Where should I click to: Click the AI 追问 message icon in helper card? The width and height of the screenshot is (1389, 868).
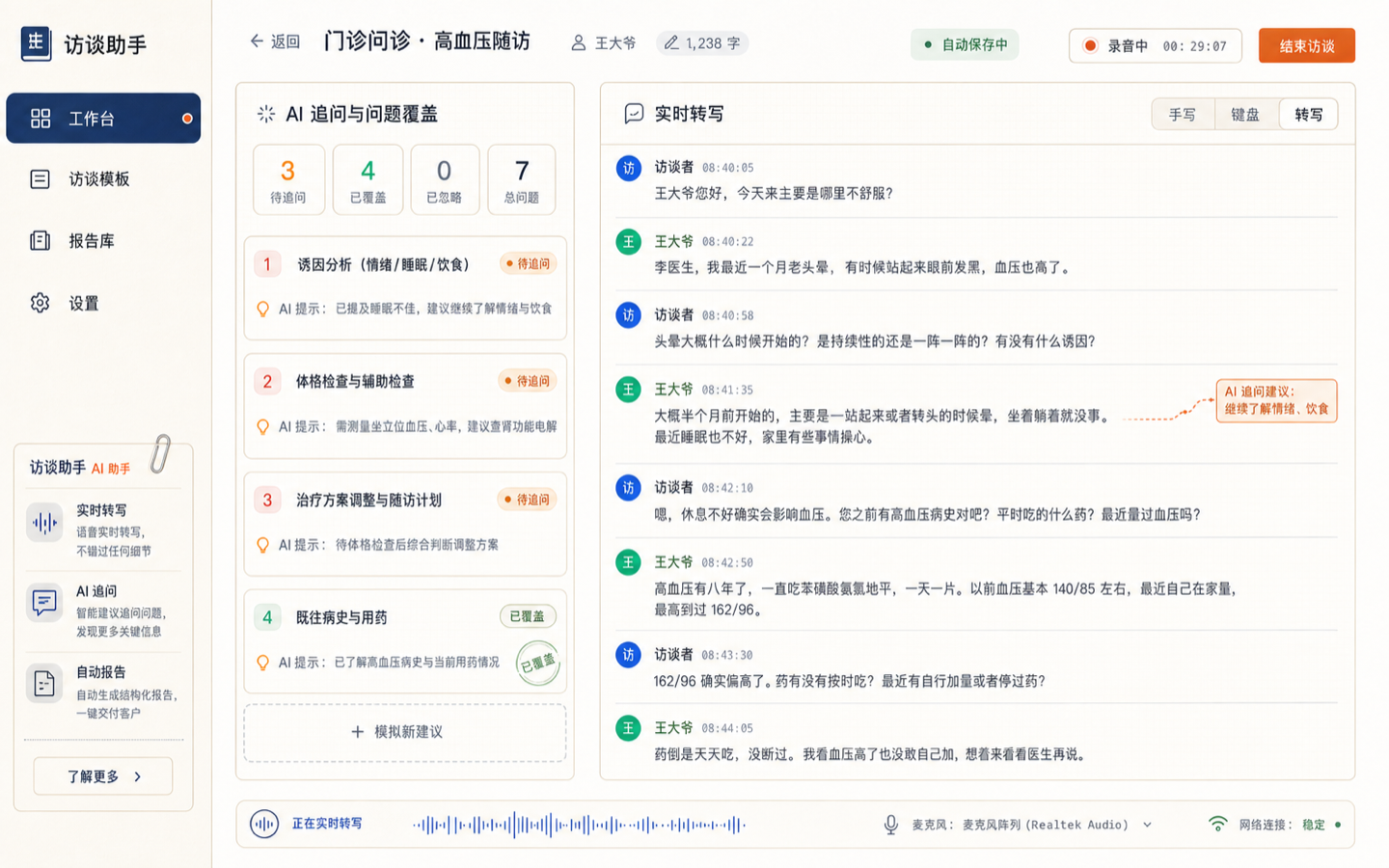(x=44, y=604)
